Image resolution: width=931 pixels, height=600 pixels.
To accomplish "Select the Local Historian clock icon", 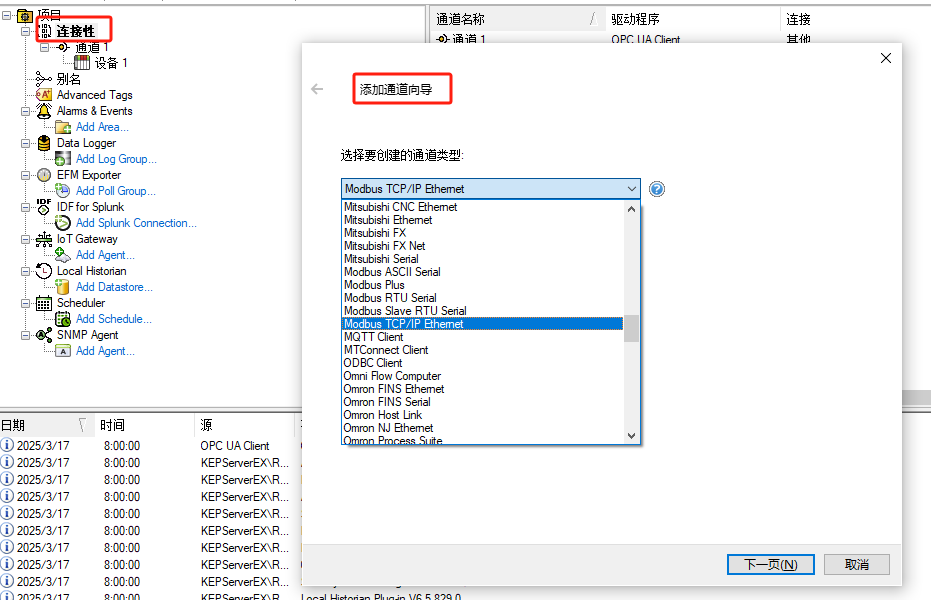I will coord(43,271).
